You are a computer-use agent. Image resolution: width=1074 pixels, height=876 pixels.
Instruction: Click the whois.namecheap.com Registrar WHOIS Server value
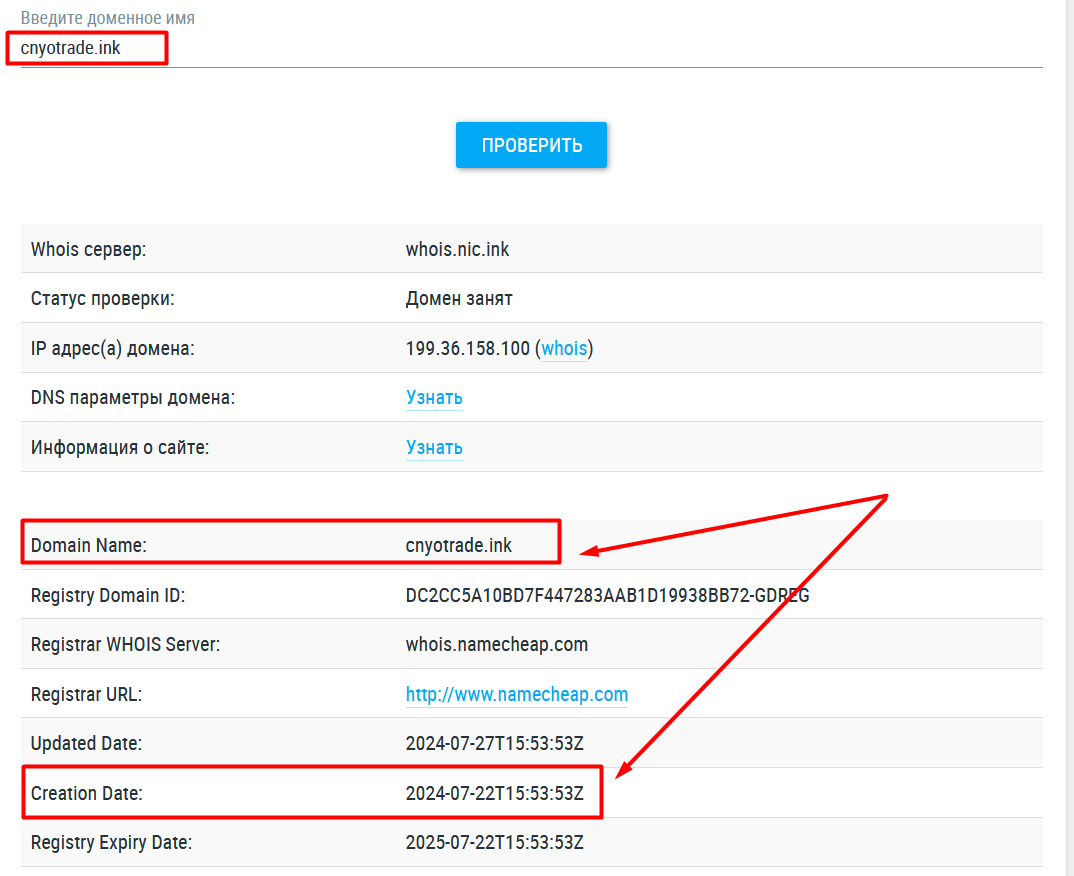point(496,644)
